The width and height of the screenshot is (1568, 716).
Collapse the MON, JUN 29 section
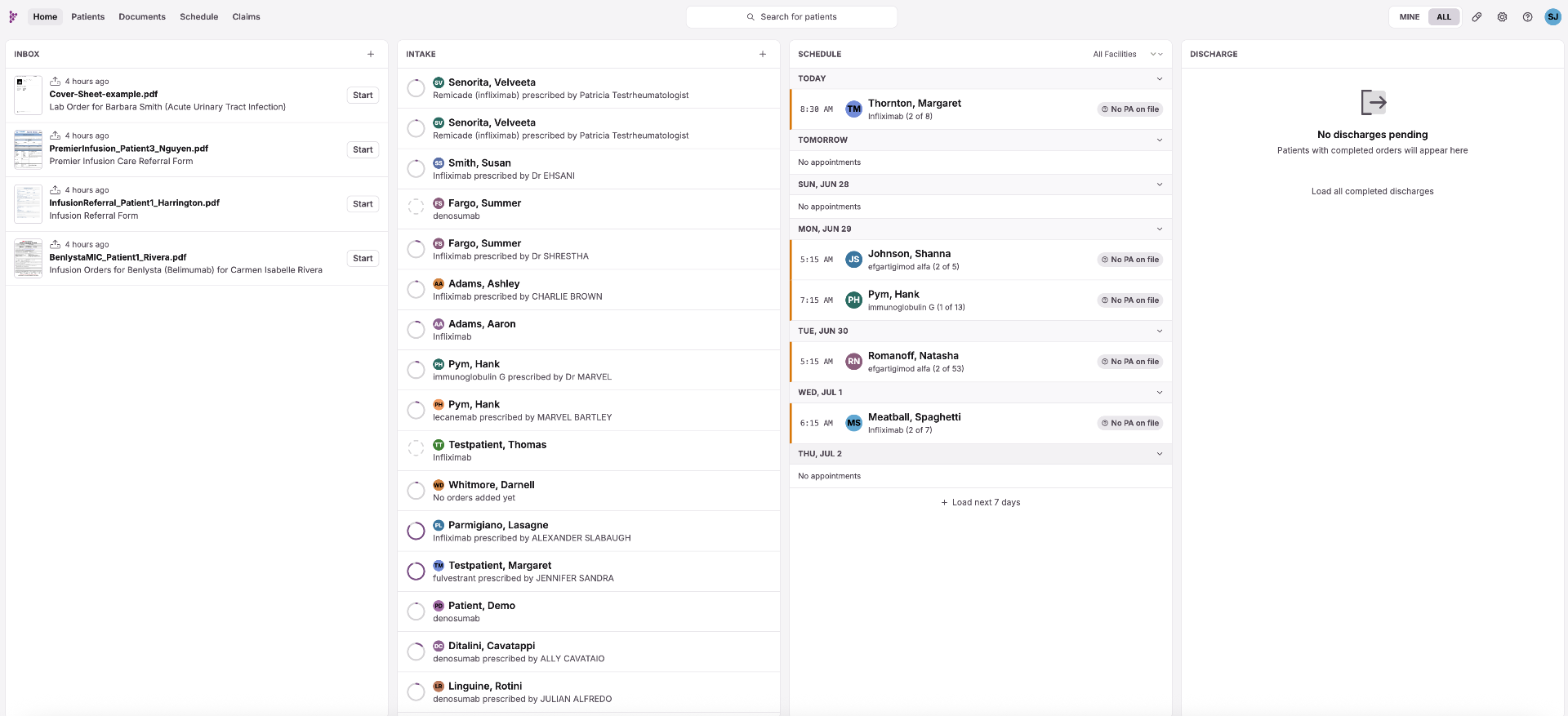click(1159, 229)
